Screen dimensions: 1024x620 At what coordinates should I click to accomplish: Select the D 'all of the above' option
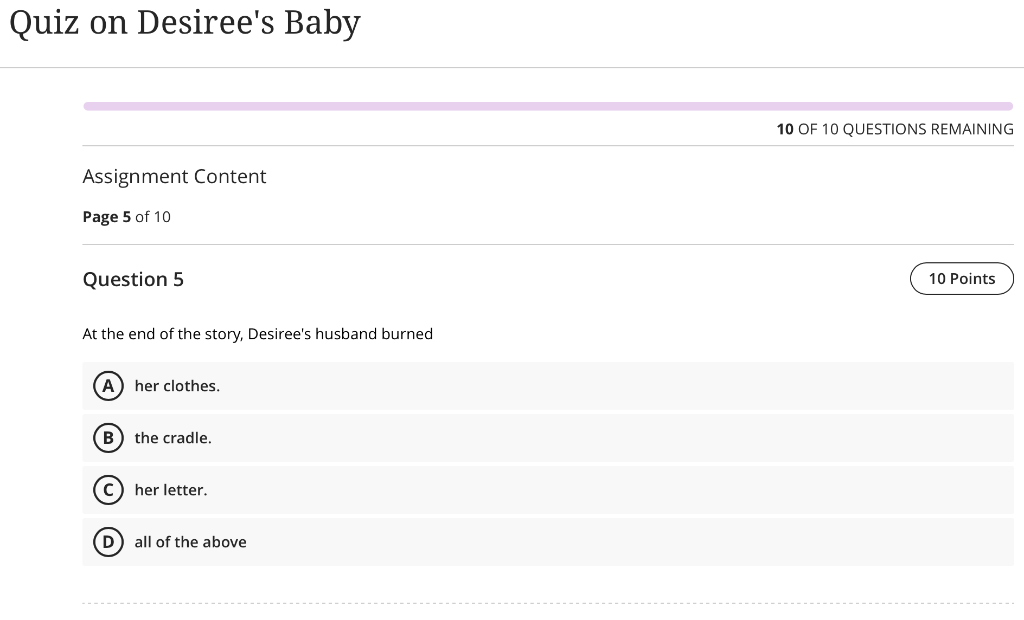tap(108, 542)
